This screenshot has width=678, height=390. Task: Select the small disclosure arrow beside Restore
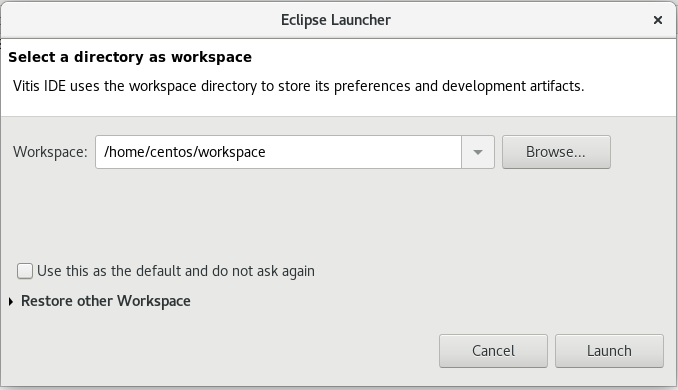(11, 301)
